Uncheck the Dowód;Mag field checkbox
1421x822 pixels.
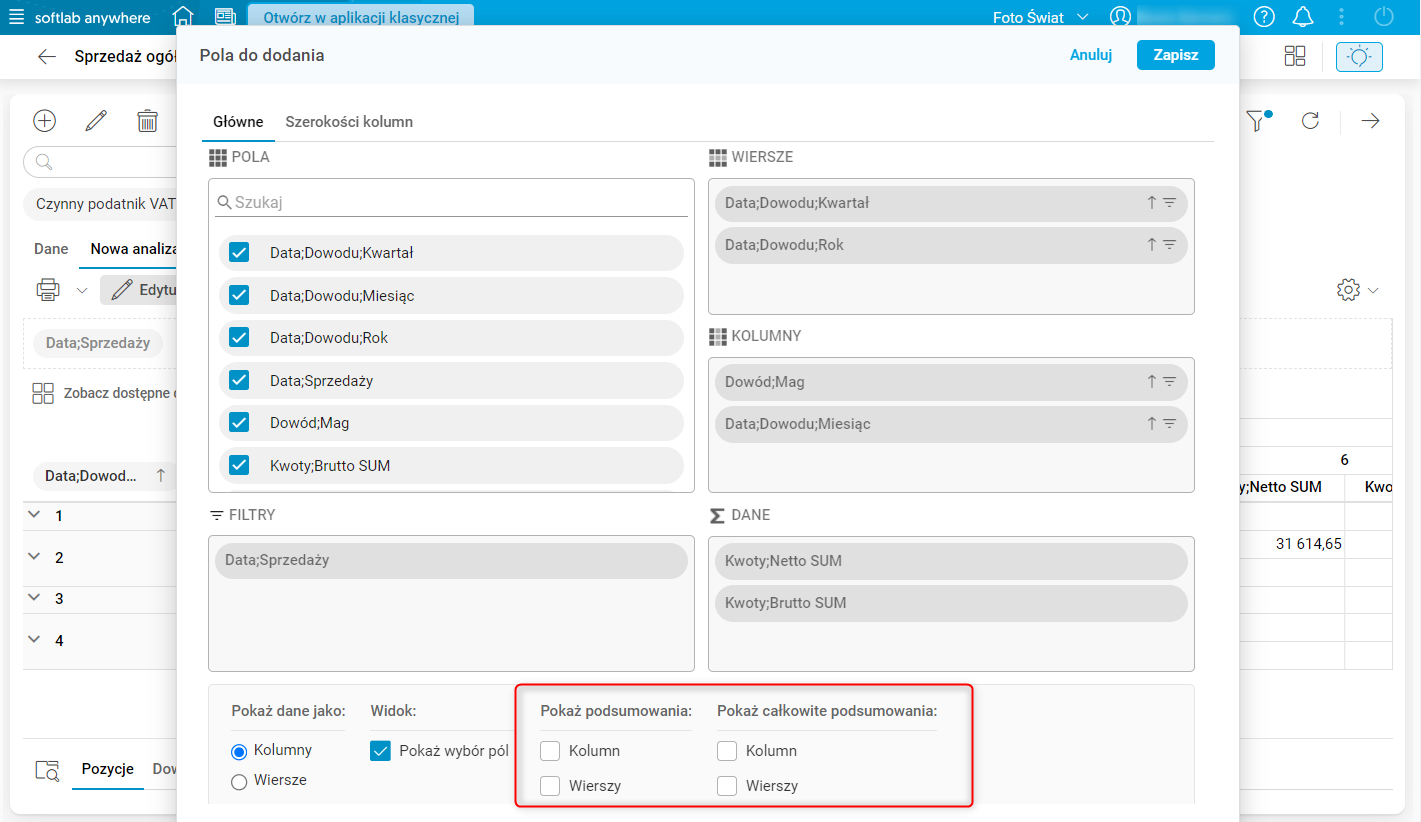coord(239,422)
